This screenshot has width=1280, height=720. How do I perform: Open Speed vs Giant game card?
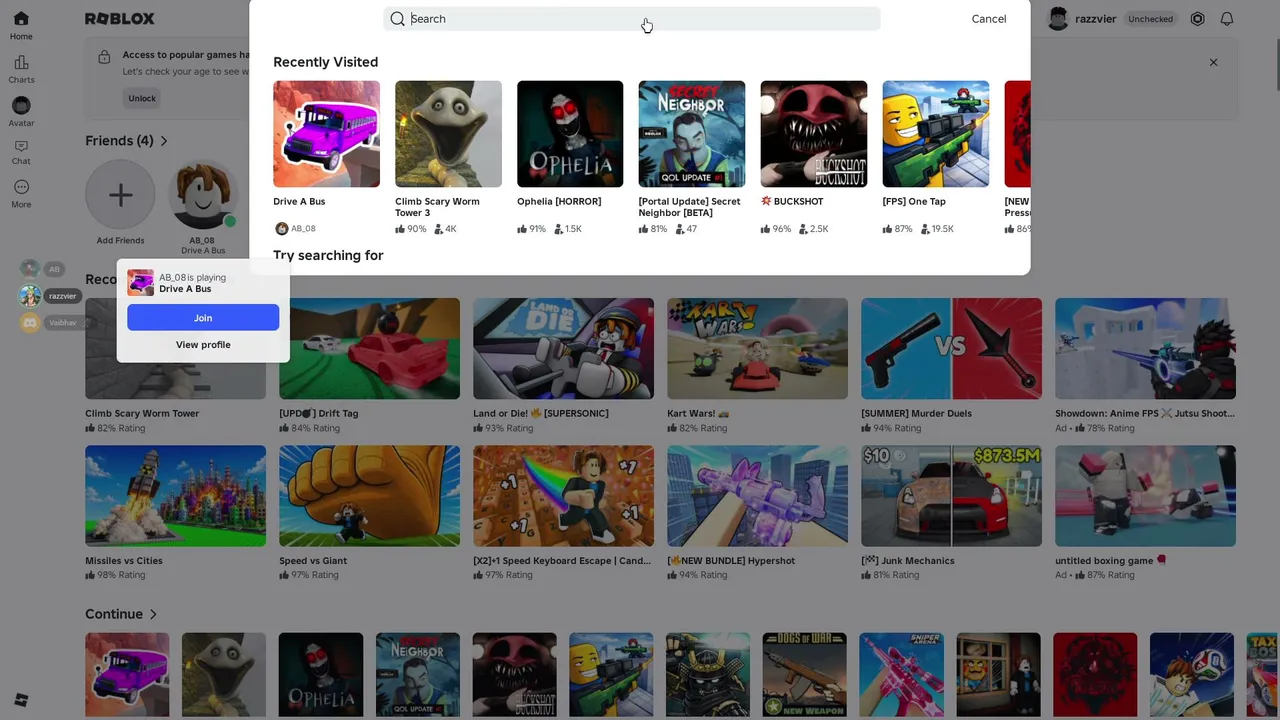click(369, 496)
